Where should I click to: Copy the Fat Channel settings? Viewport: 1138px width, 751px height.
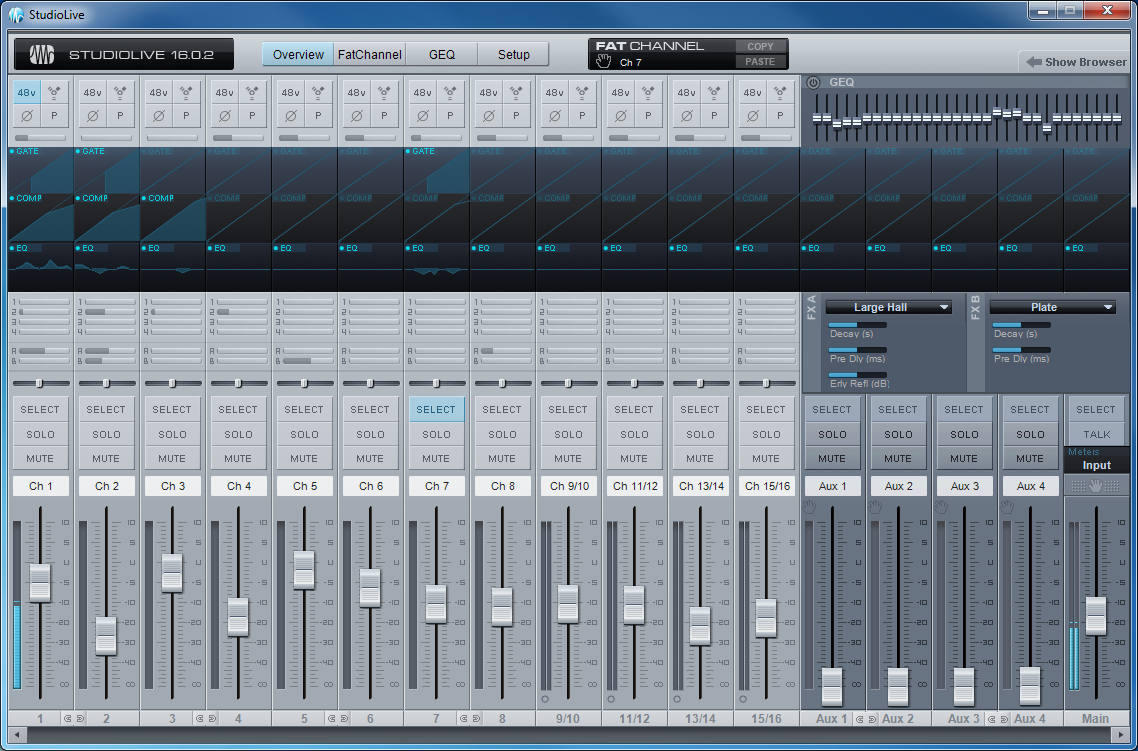click(761, 46)
